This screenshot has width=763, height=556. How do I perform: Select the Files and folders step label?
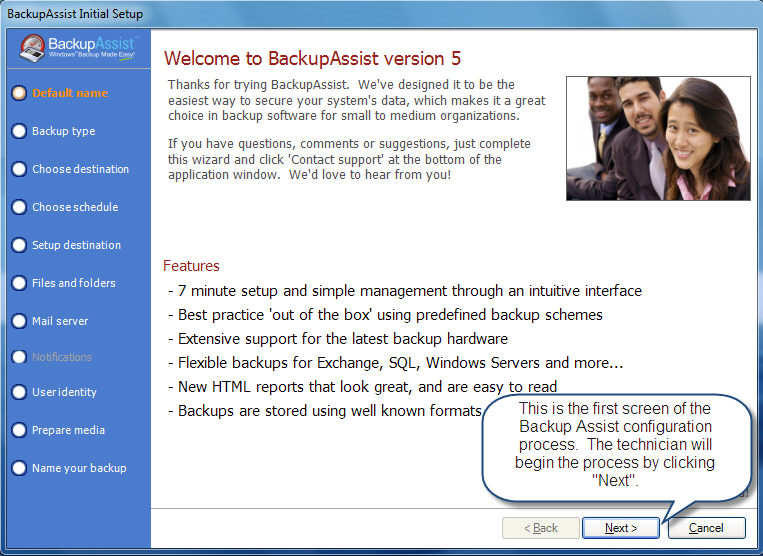pos(73,283)
